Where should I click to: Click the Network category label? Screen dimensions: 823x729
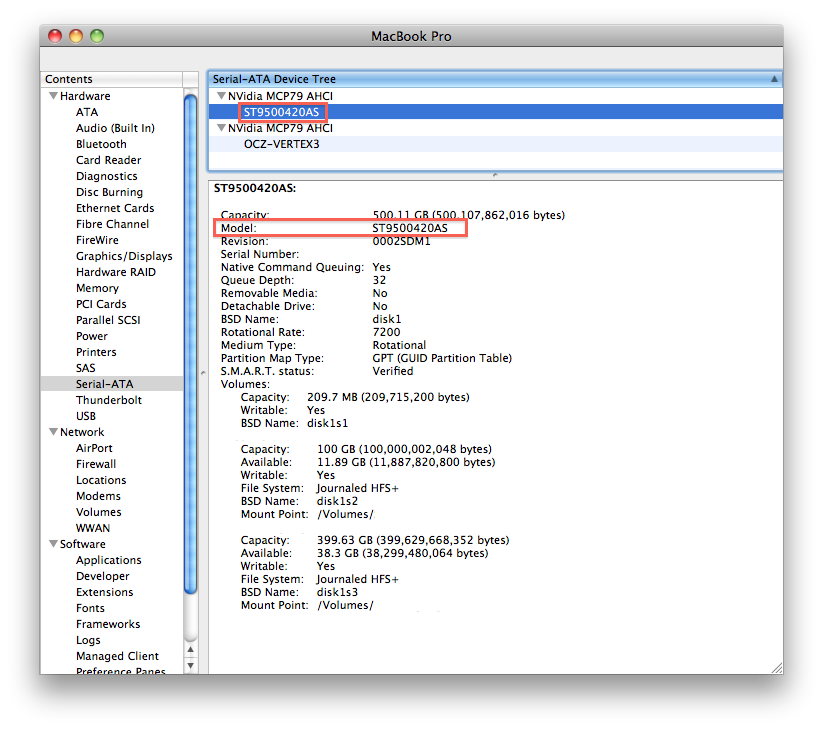pyautogui.click(x=82, y=432)
